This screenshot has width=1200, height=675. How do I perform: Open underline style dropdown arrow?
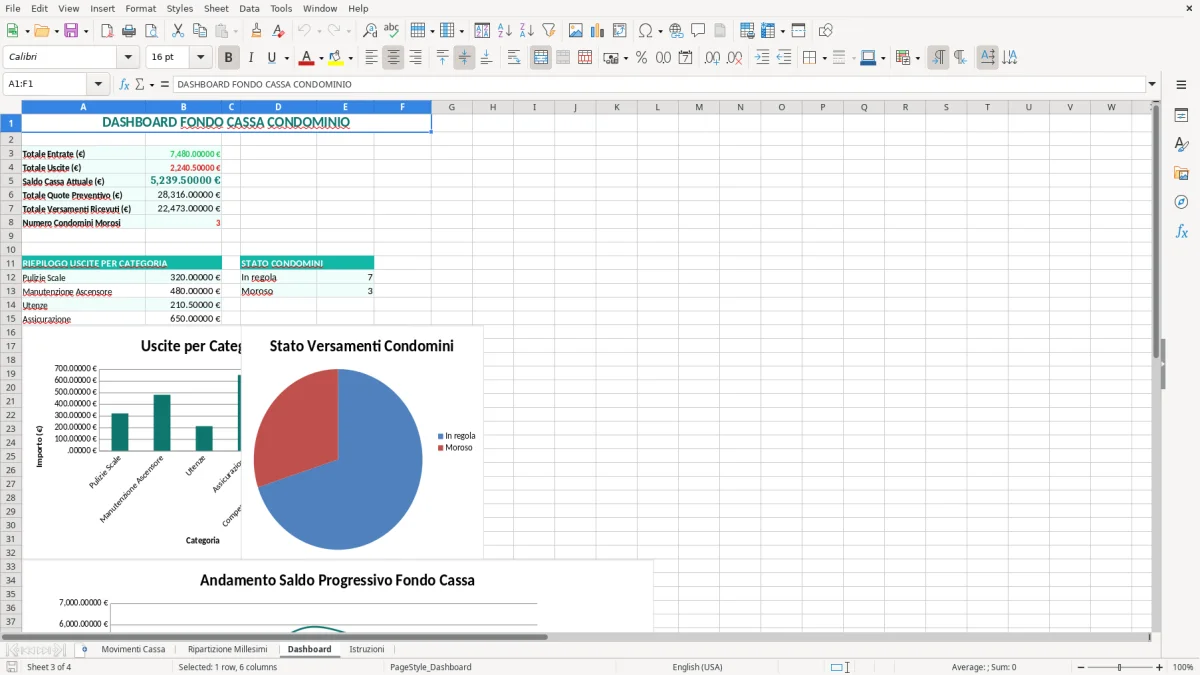coord(286,58)
